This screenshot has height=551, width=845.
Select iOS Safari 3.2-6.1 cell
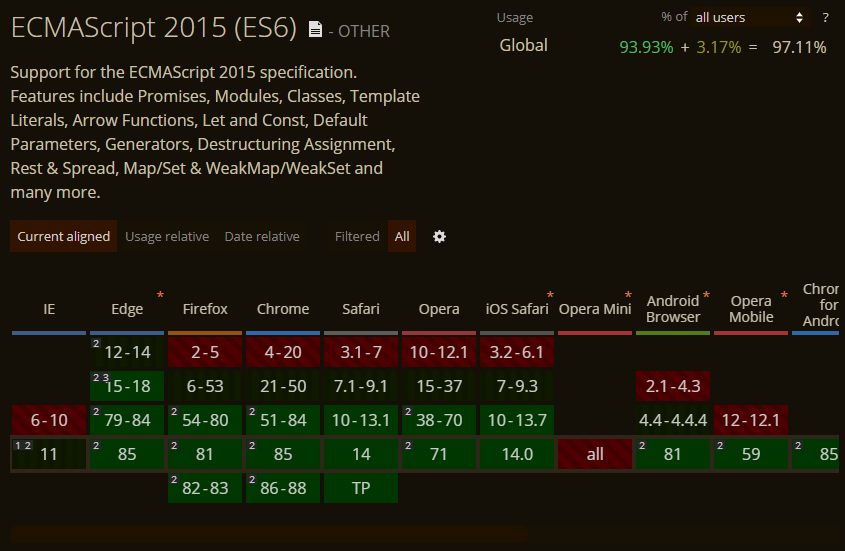coord(517,352)
